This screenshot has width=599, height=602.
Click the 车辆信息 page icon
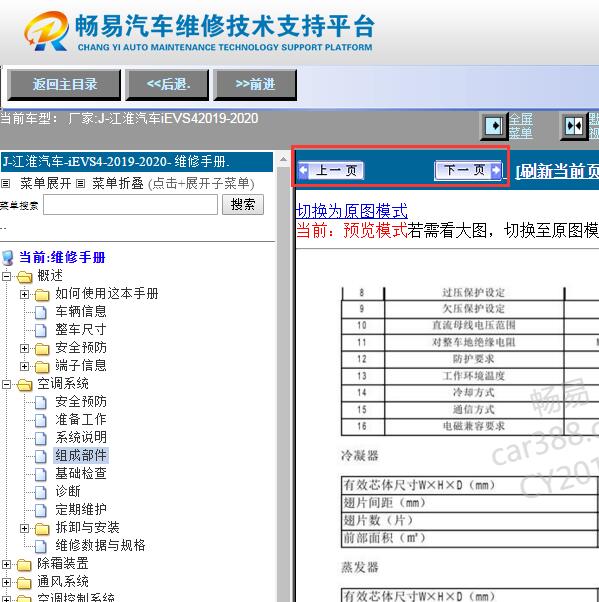pos(41,312)
